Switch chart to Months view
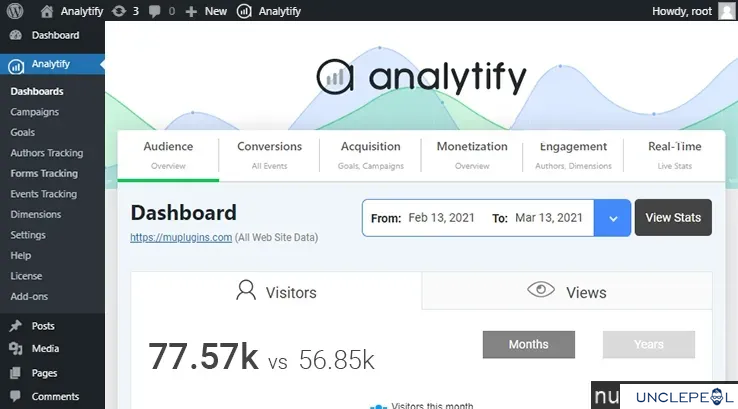 (529, 345)
